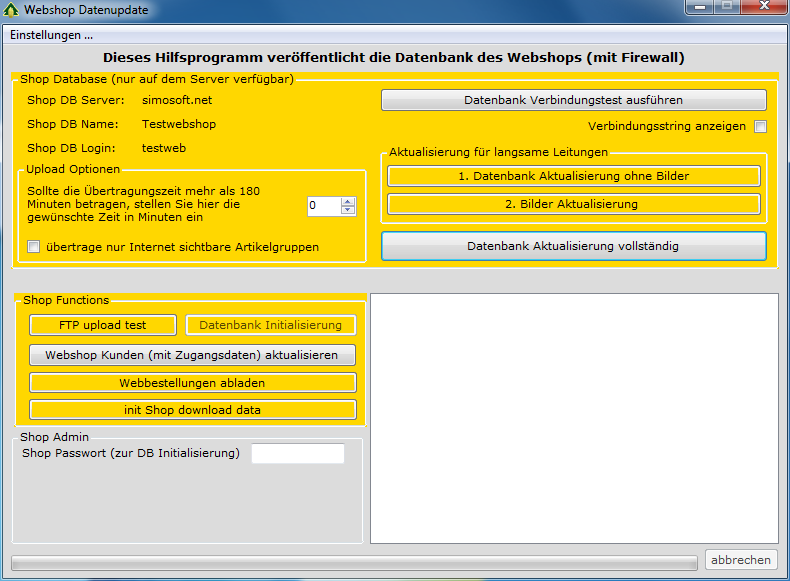This screenshot has width=790, height=581.
Task: Focus the transfer time minutes field
Action: 323,205
